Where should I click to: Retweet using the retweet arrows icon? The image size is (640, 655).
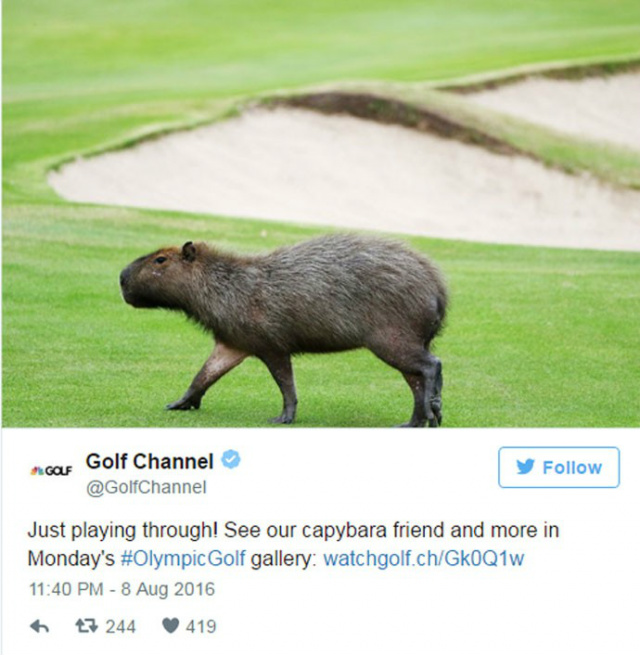(x=86, y=626)
